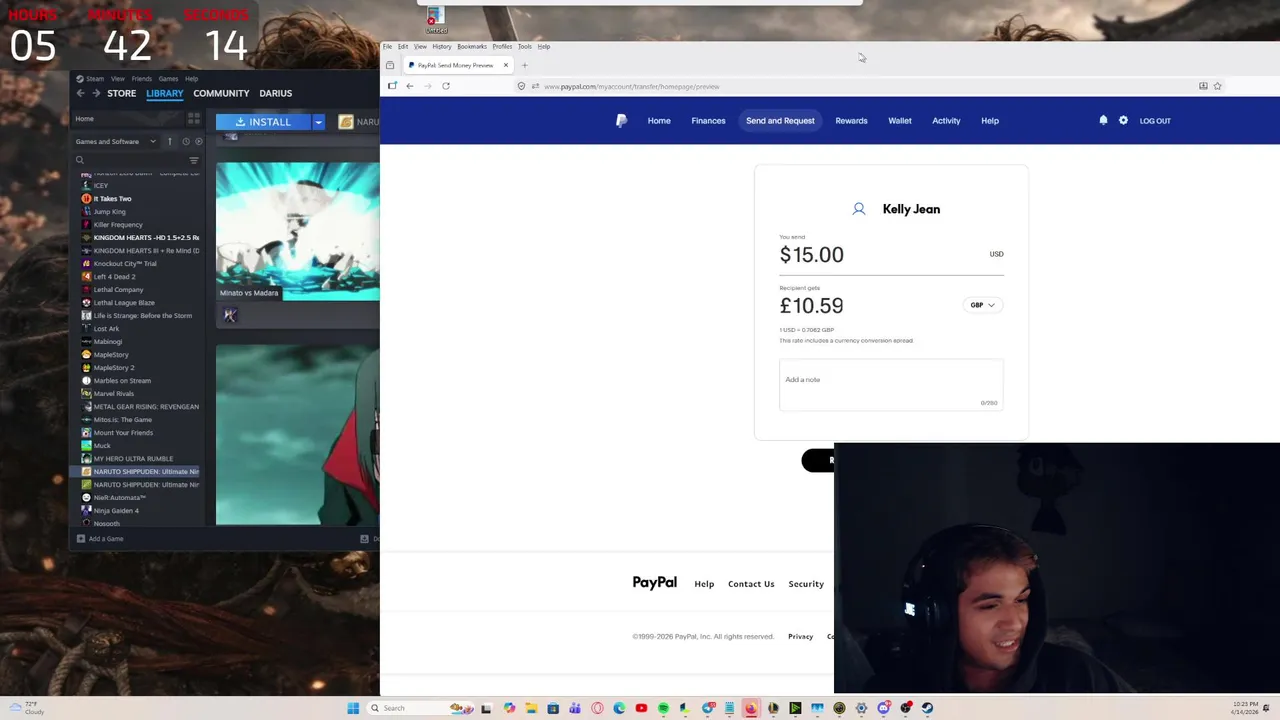Click Steam library sort ascending arrow
Viewport: 1280px width, 720px height.
click(x=170, y=141)
